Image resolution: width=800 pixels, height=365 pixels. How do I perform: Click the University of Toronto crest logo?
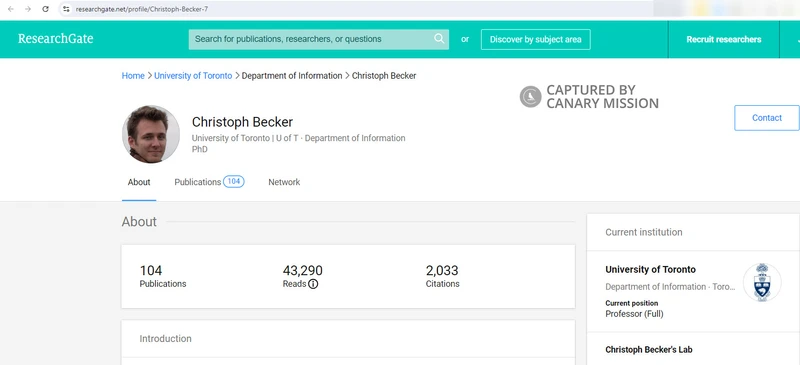point(762,282)
